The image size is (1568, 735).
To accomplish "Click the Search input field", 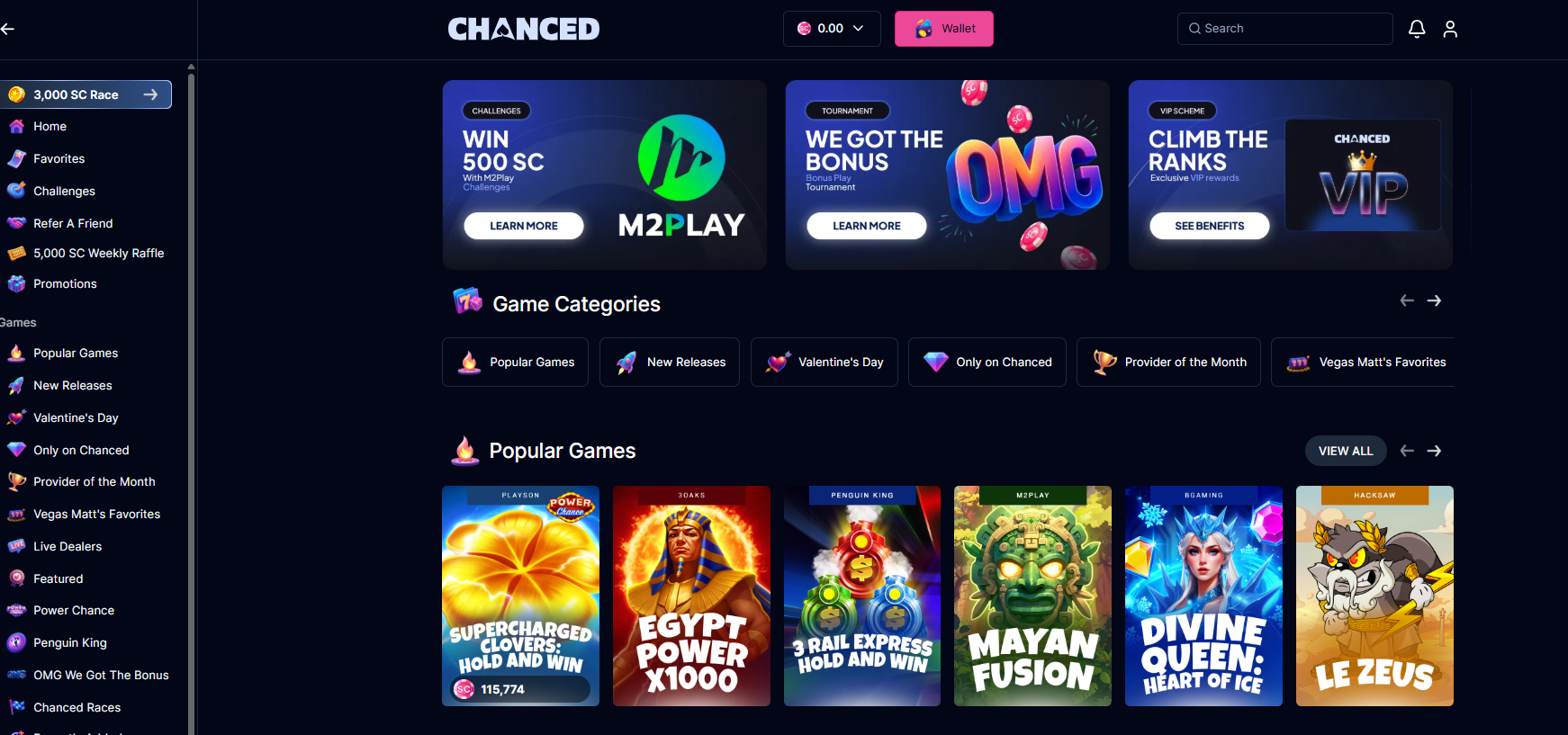I will click(1285, 29).
